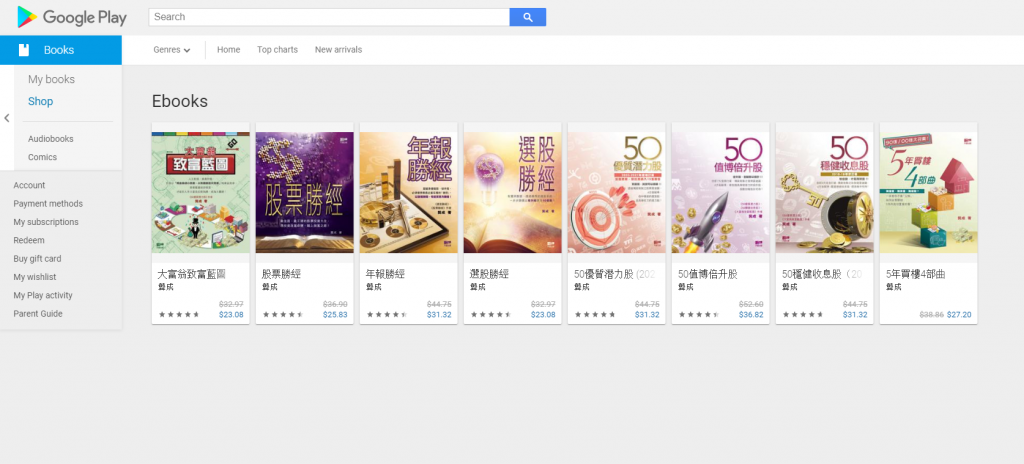This screenshot has width=1024, height=464.
Task: Open My subscriptions
Action: point(46,222)
